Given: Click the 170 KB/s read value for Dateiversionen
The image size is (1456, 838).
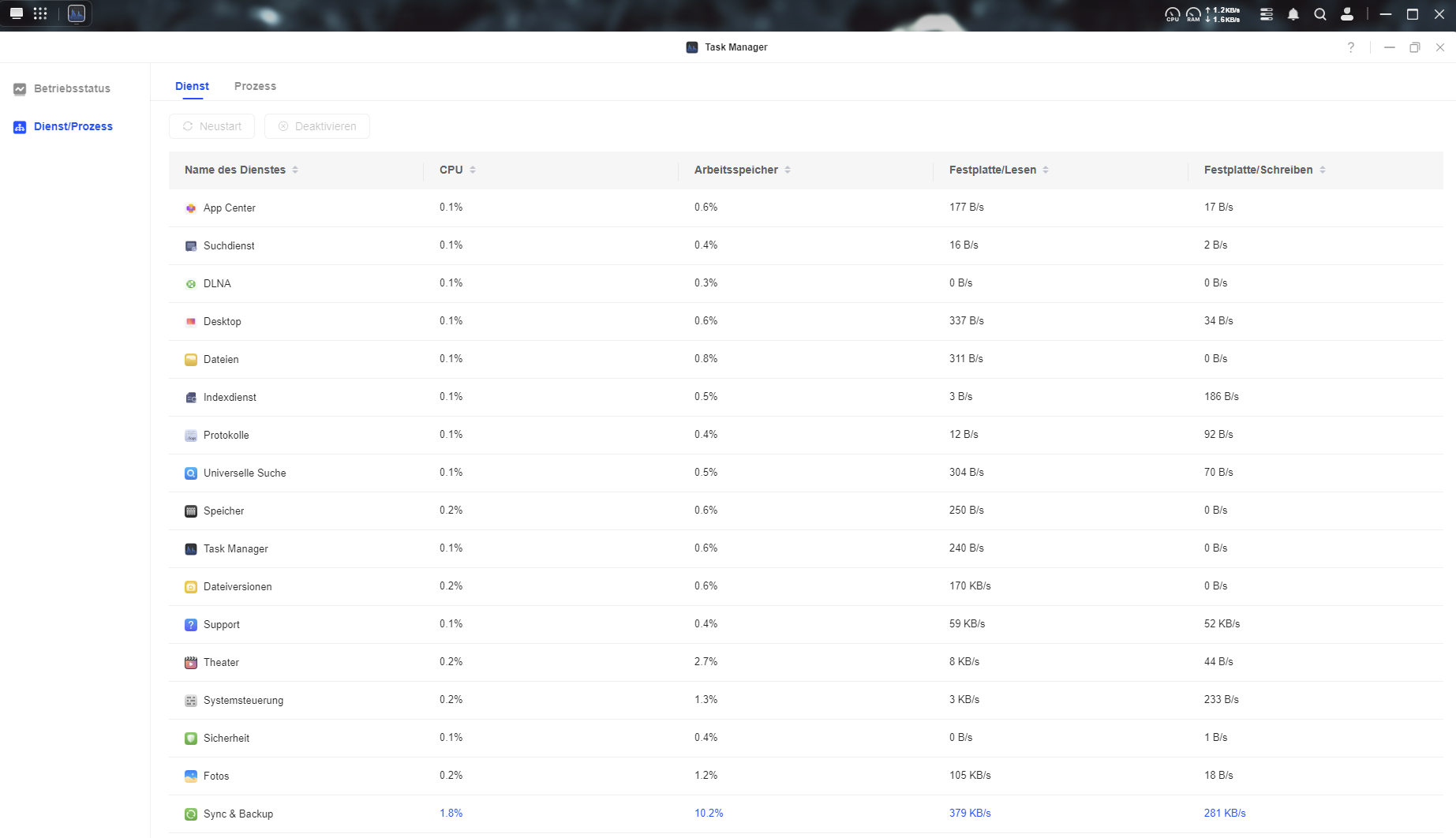Looking at the screenshot, I should (970, 586).
